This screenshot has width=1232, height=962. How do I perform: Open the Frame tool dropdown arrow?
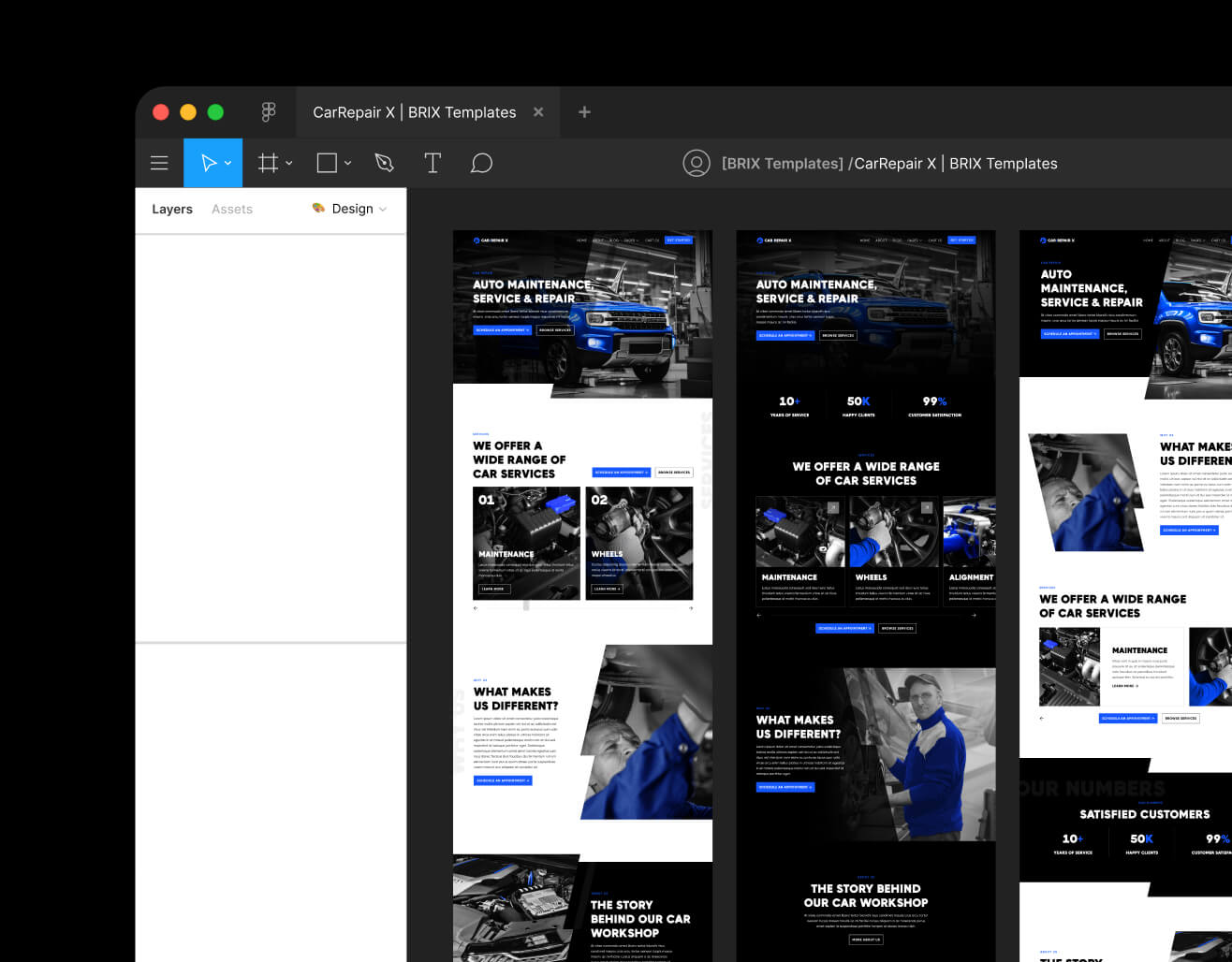click(288, 163)
